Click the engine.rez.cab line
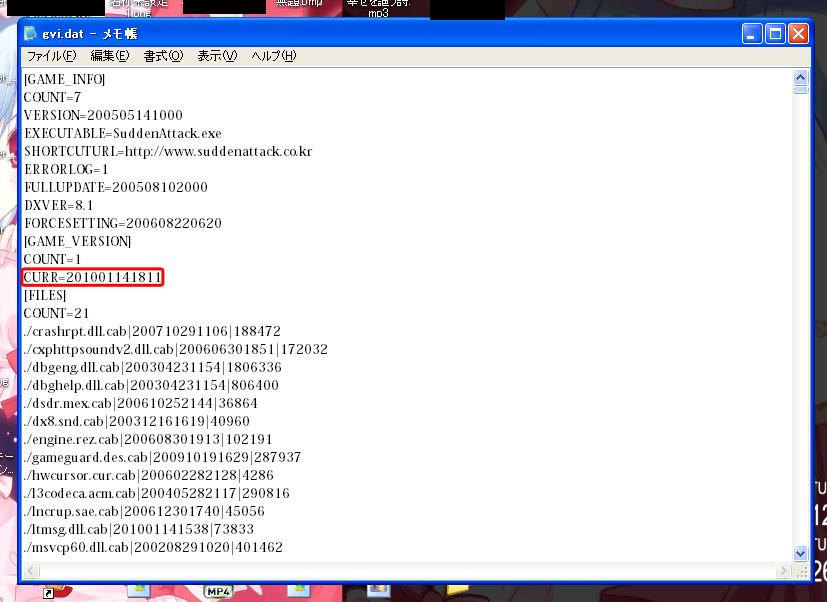 (x=148, y=439)
